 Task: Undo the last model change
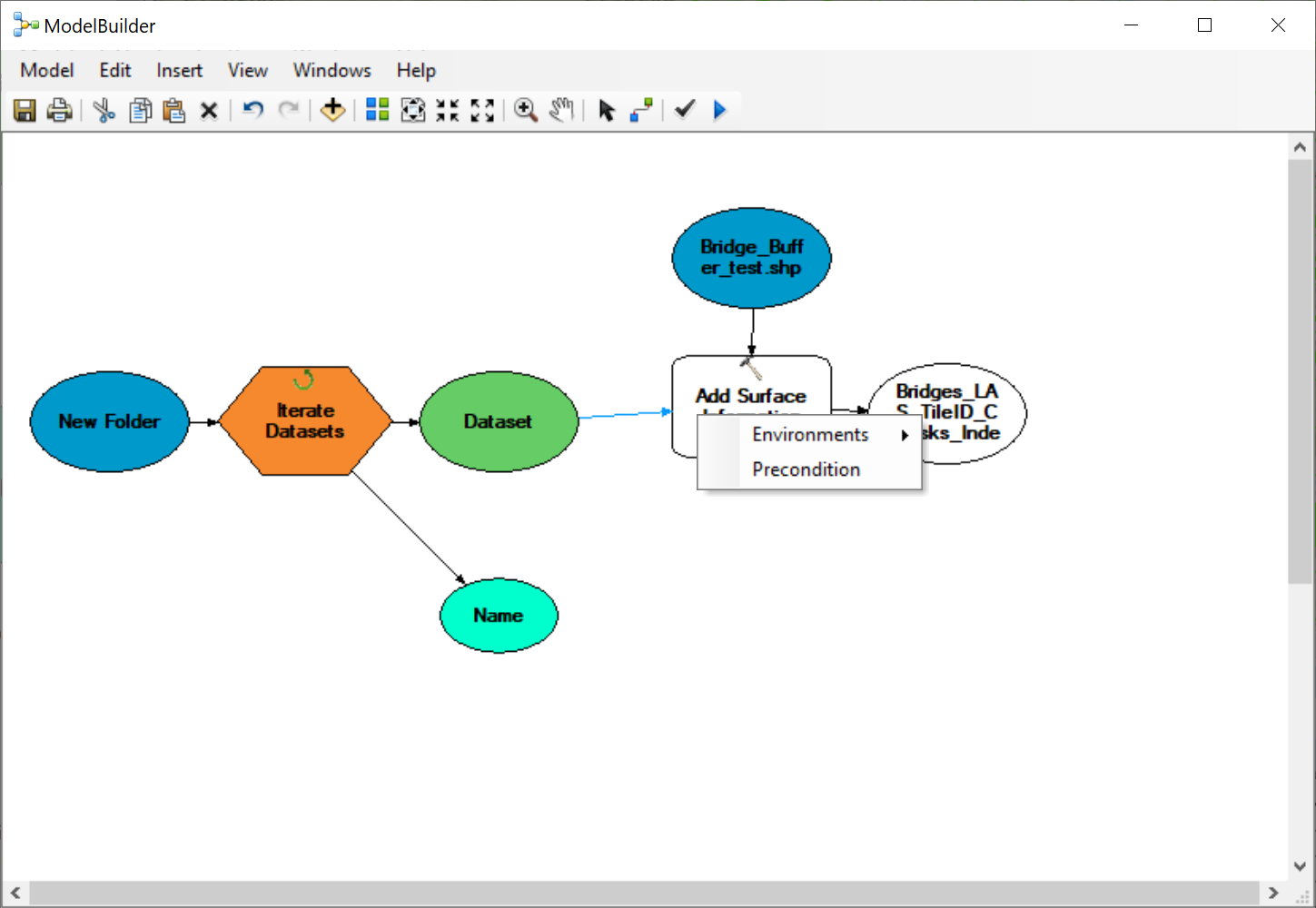pos(252,109)
